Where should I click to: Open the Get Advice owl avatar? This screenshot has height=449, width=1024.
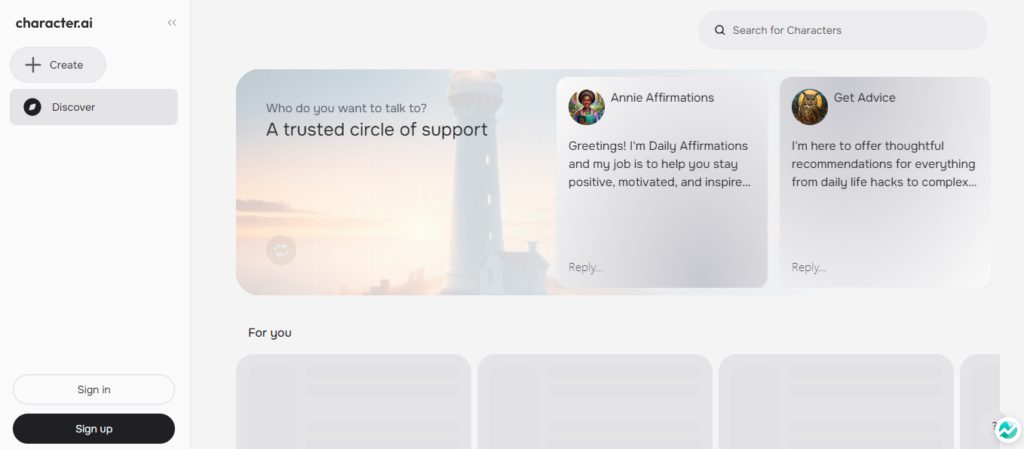[x=810, y=107]
